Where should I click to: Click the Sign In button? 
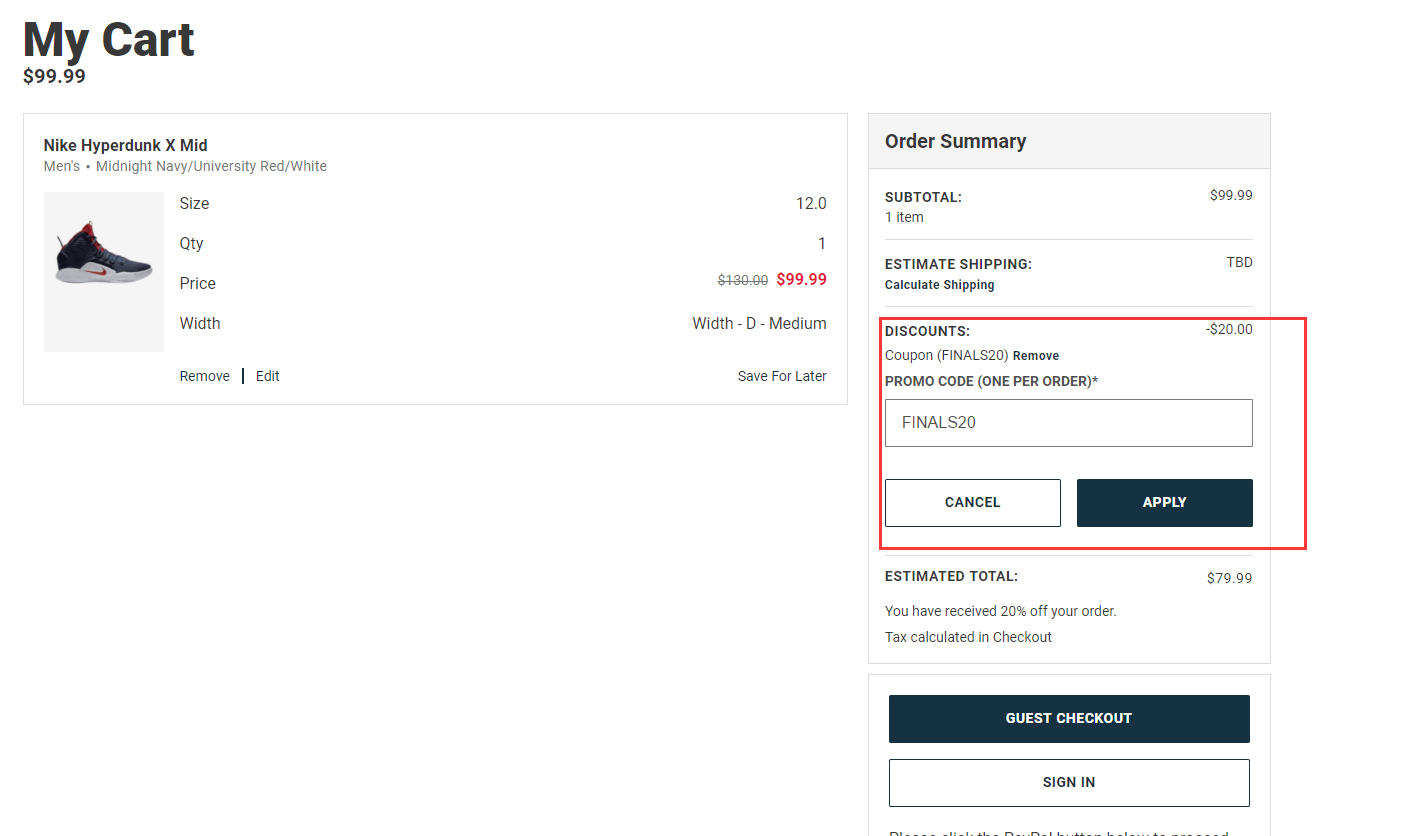pyautogui.click(x=1069, y=783)
